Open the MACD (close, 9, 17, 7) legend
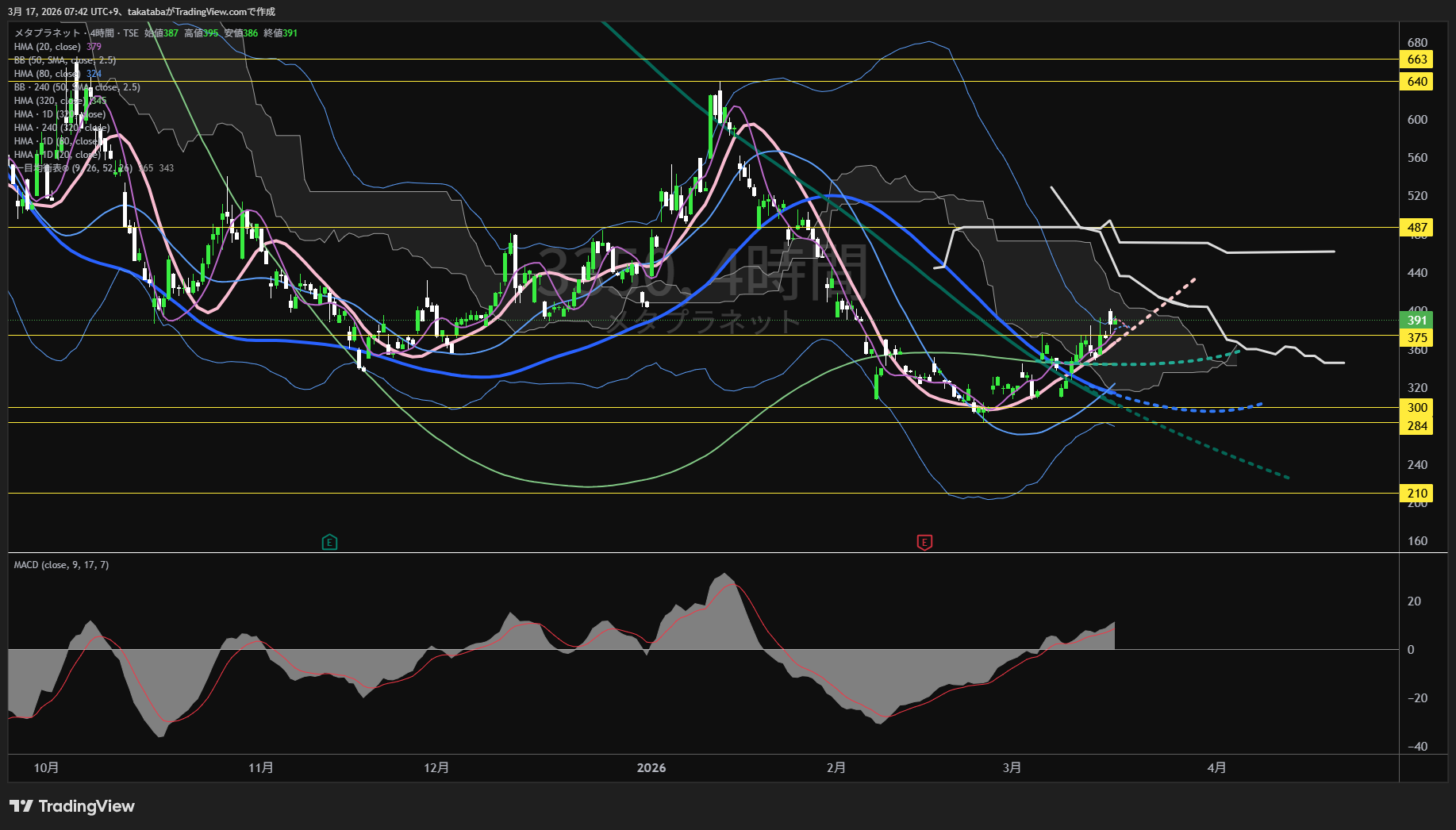The width and height of the screenshot is (1456, 830). (x=61, y=565)
